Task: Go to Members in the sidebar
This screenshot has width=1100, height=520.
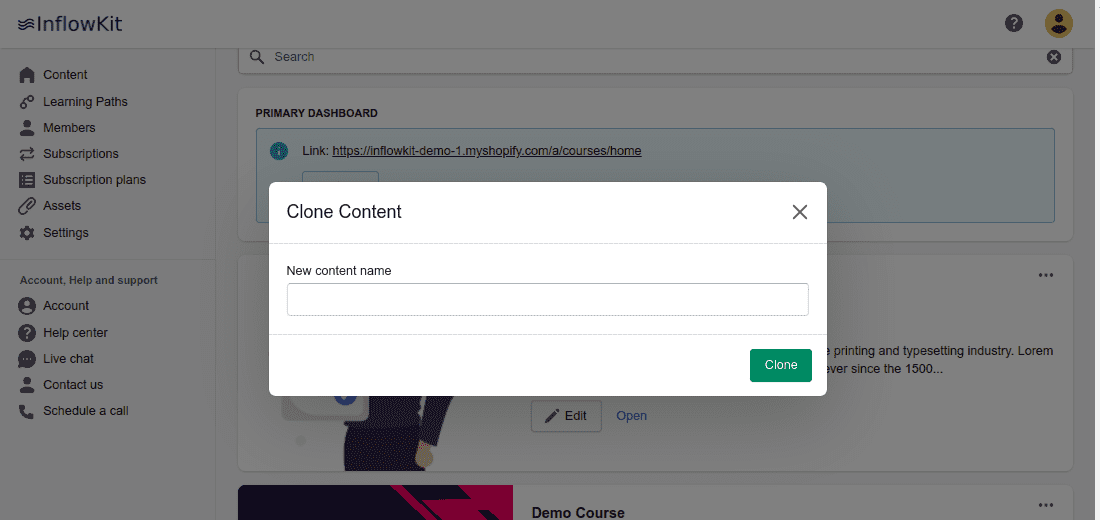Action: pos(69,128)
